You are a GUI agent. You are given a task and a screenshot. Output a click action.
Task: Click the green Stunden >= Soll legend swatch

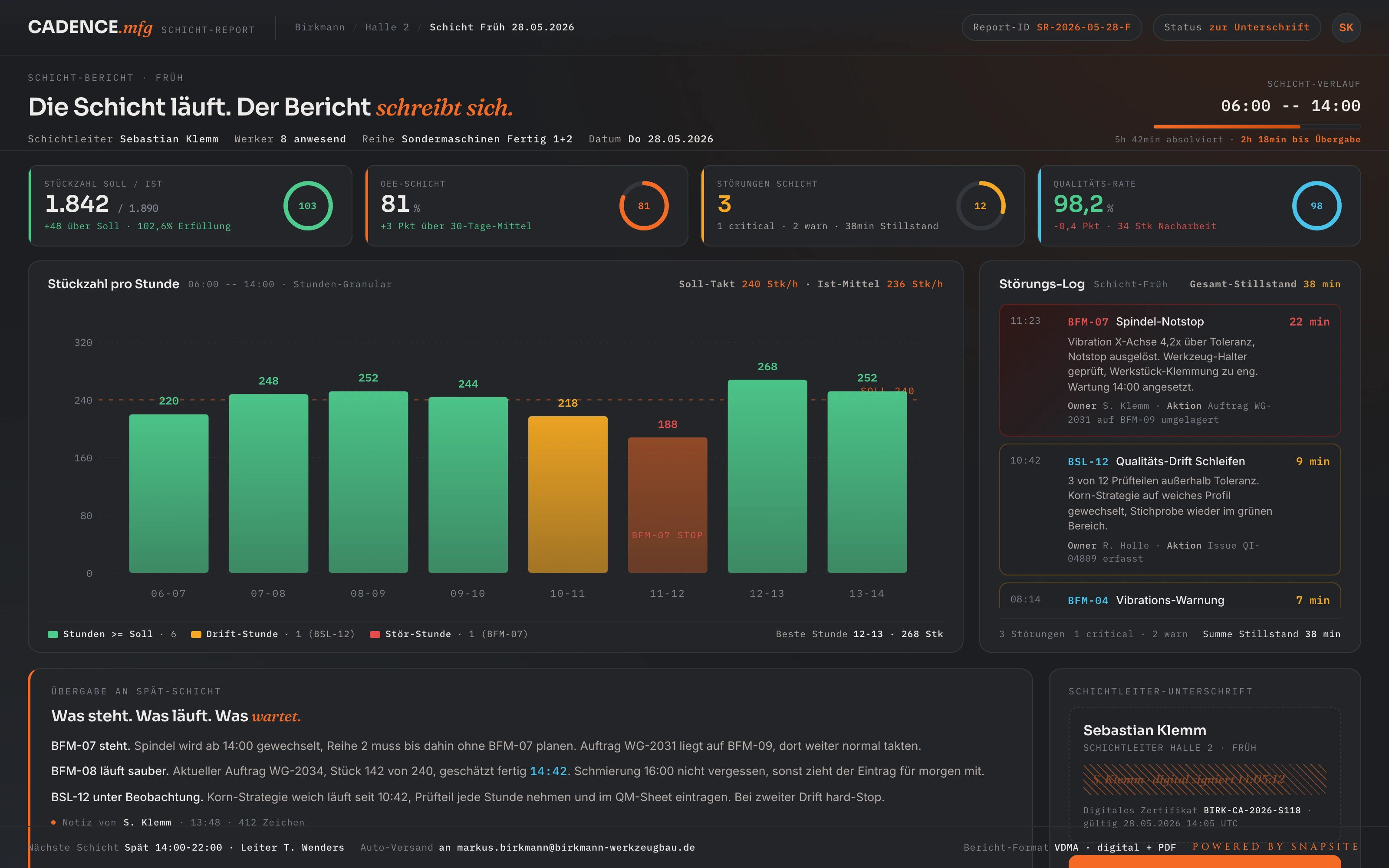[53, 635]
